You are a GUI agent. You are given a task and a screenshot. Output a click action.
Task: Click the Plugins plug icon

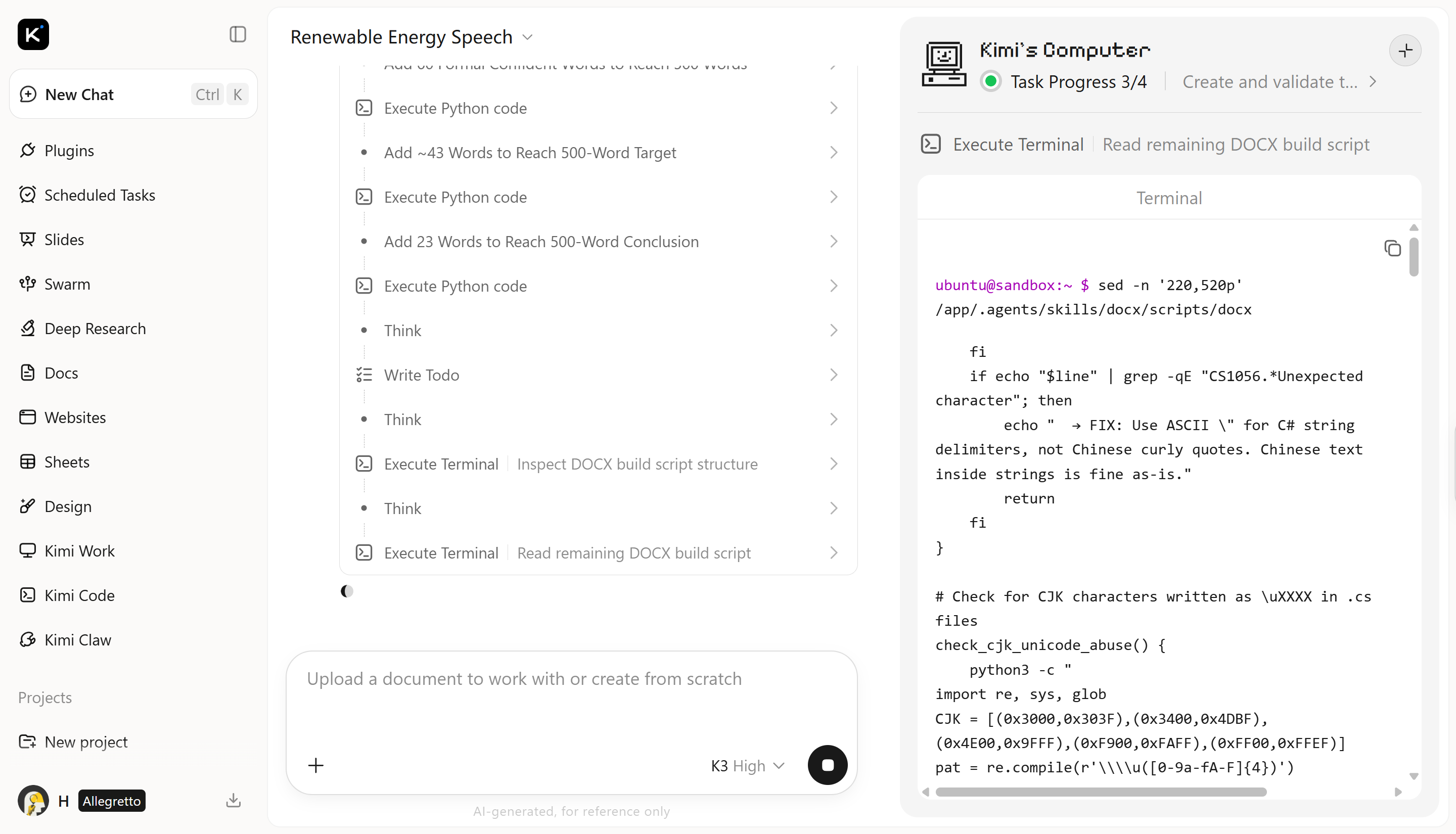(x=27, y=150)
